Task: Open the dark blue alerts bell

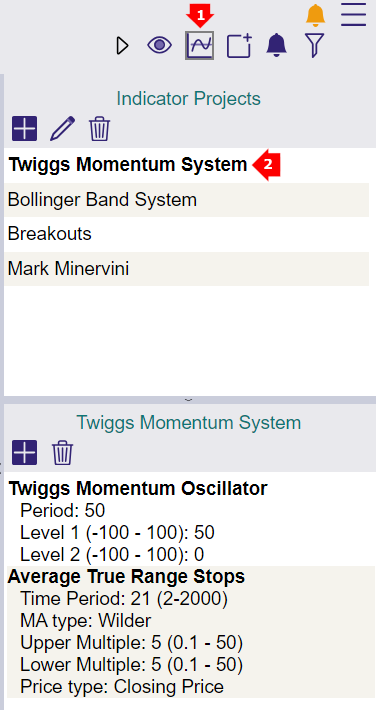Action: [x=276, y=45]
